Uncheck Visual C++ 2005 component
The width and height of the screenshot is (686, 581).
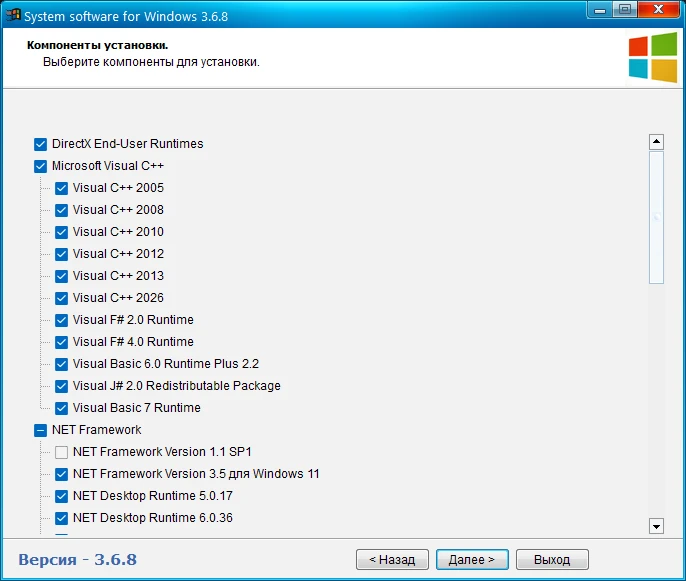62,188
